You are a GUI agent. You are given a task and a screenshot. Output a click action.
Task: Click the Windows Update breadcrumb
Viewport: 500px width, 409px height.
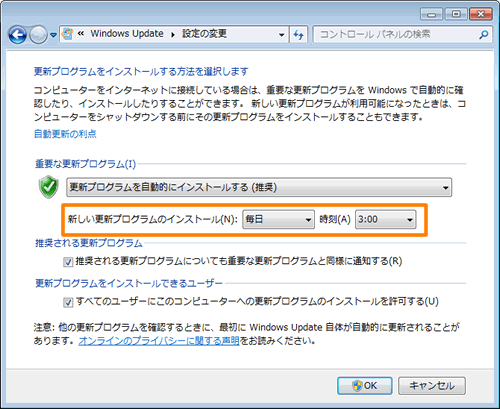(x=127, y=34)
